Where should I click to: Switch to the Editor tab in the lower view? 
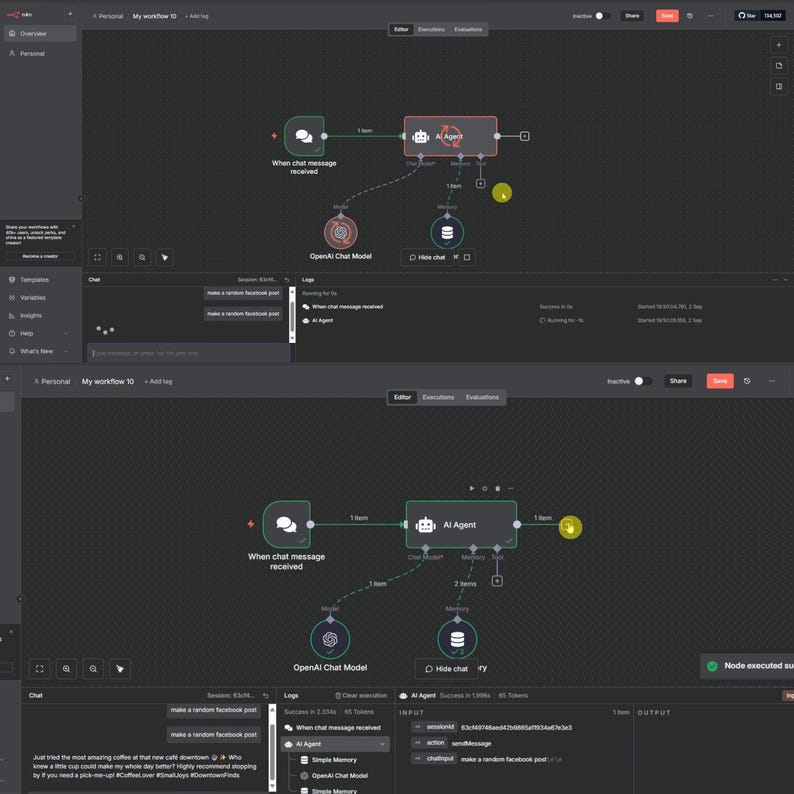click(x=403, y=397)
